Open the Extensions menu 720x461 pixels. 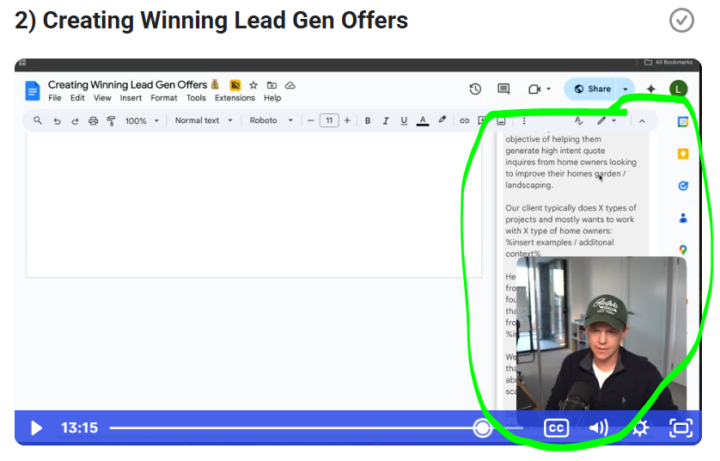click(x=235, y=98)
